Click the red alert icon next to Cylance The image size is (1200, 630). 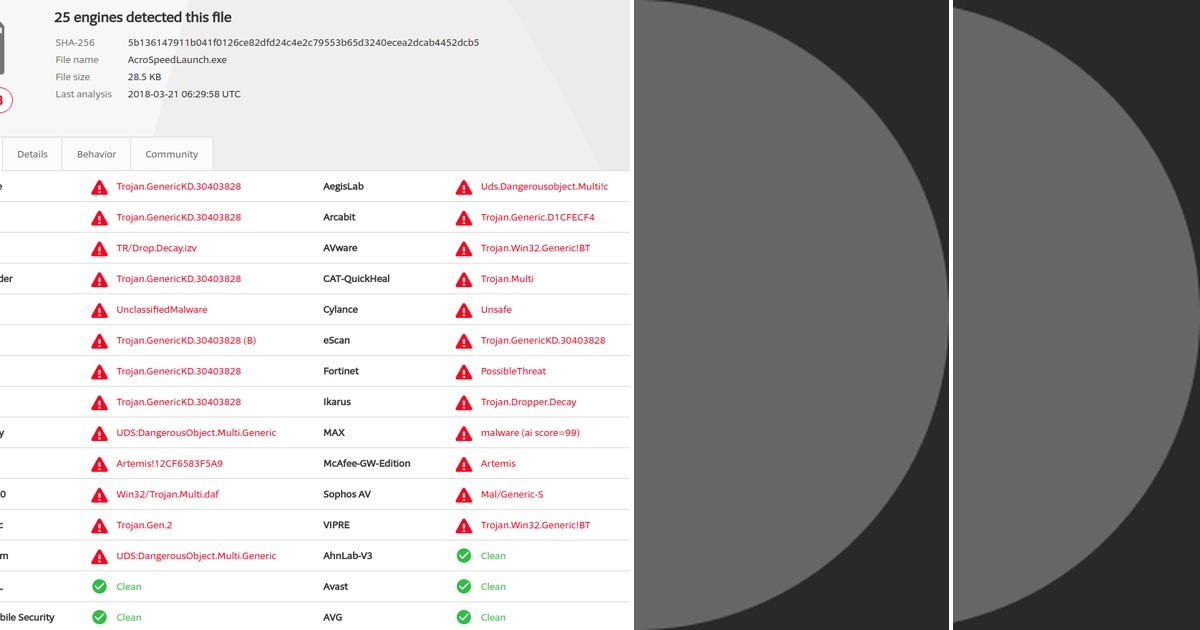pyautogui.click(x=463, y=309)
